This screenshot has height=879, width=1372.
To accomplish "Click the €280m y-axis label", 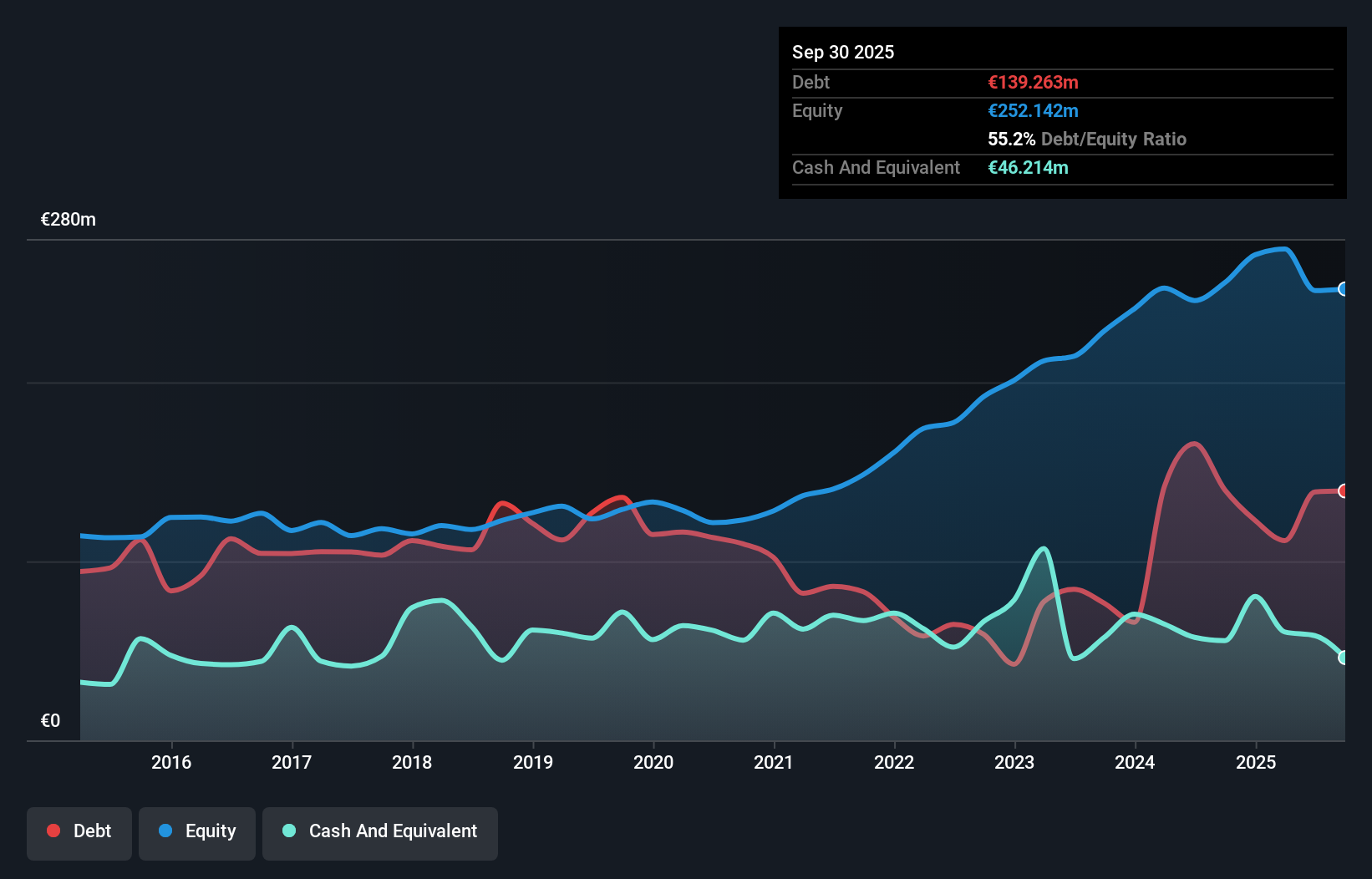I will coord(69,220).
